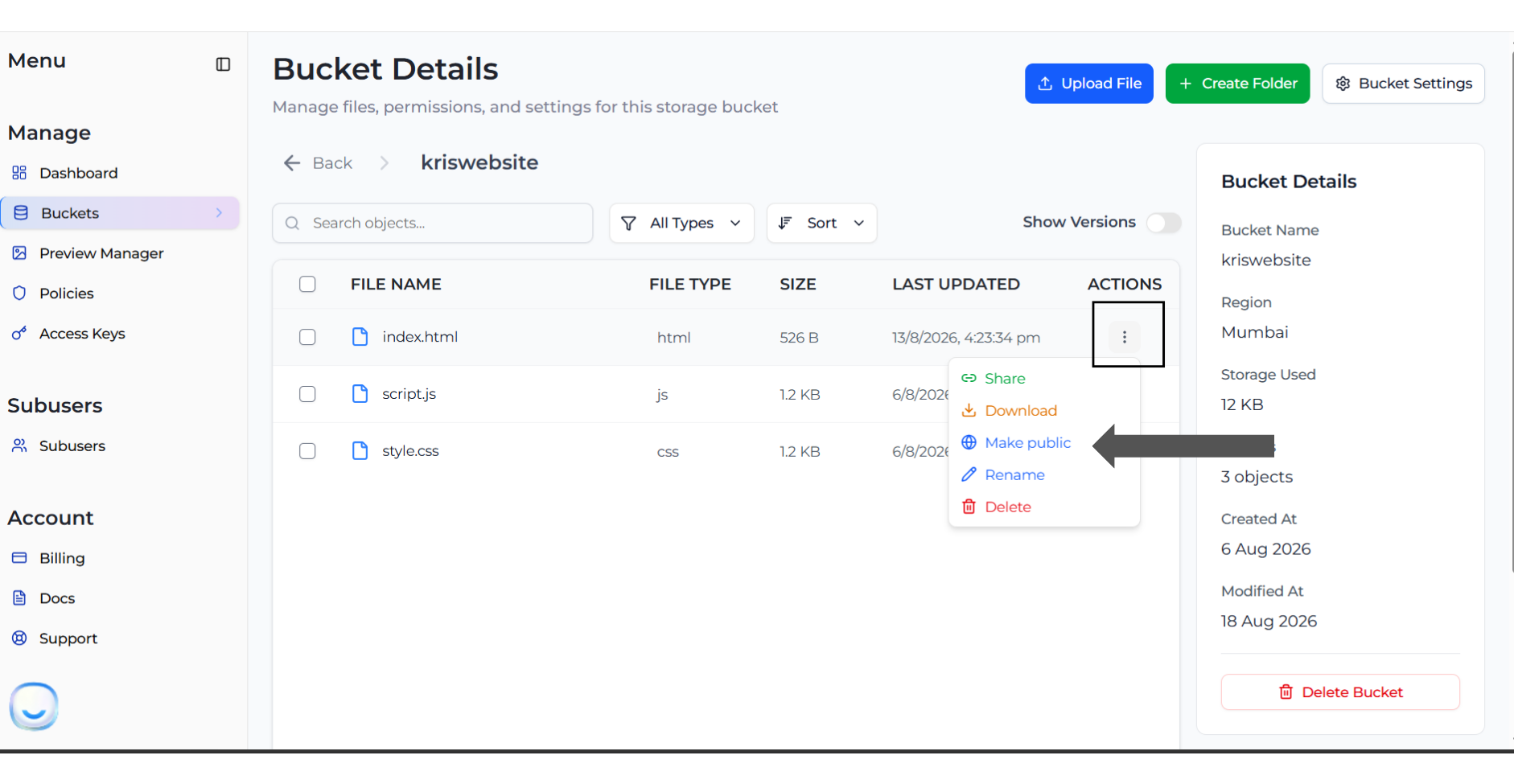
Task: Click the style.css file icon
Action: [x=360, y=451]
